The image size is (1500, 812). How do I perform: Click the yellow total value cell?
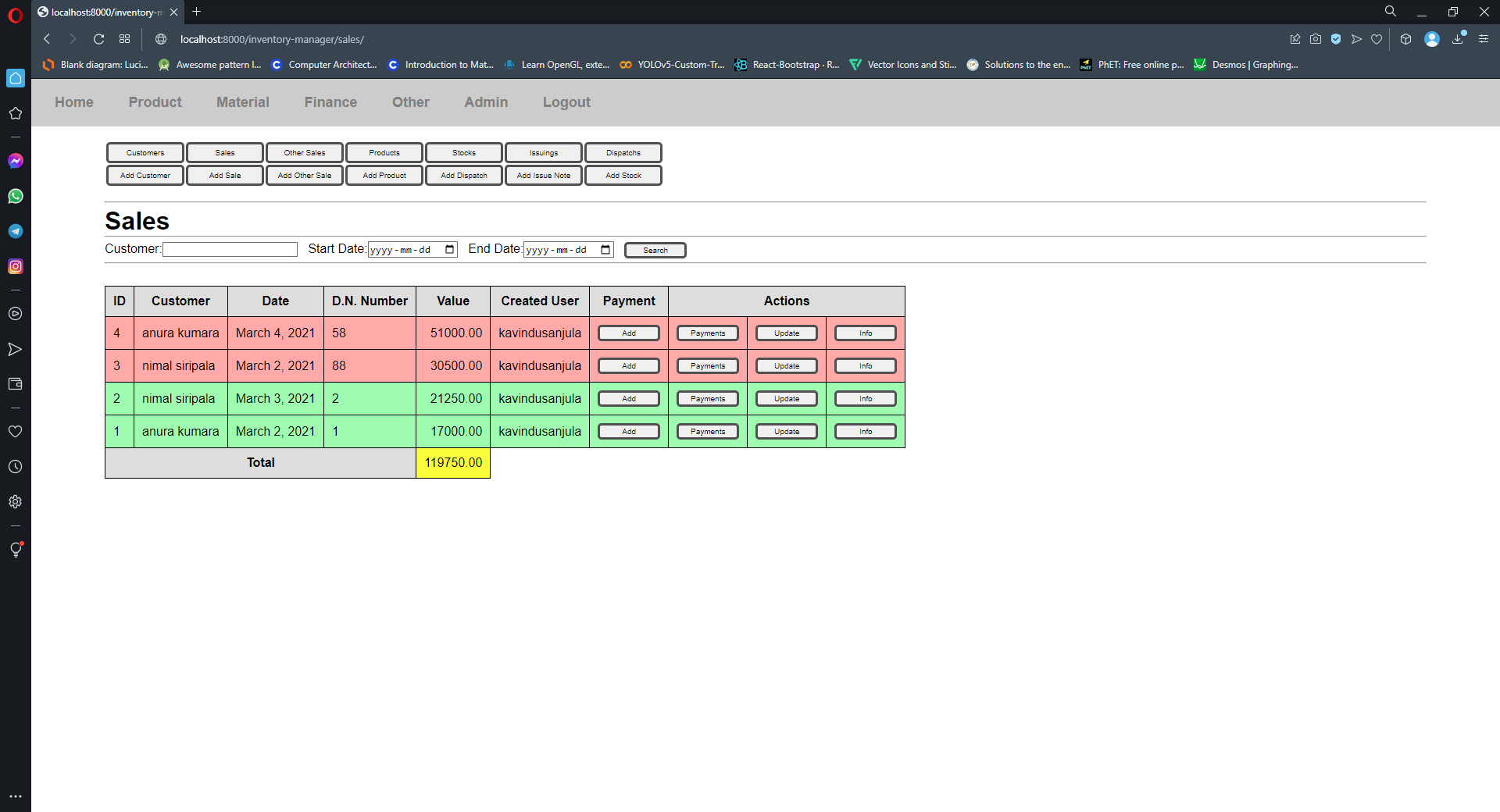tap(452, 462)
